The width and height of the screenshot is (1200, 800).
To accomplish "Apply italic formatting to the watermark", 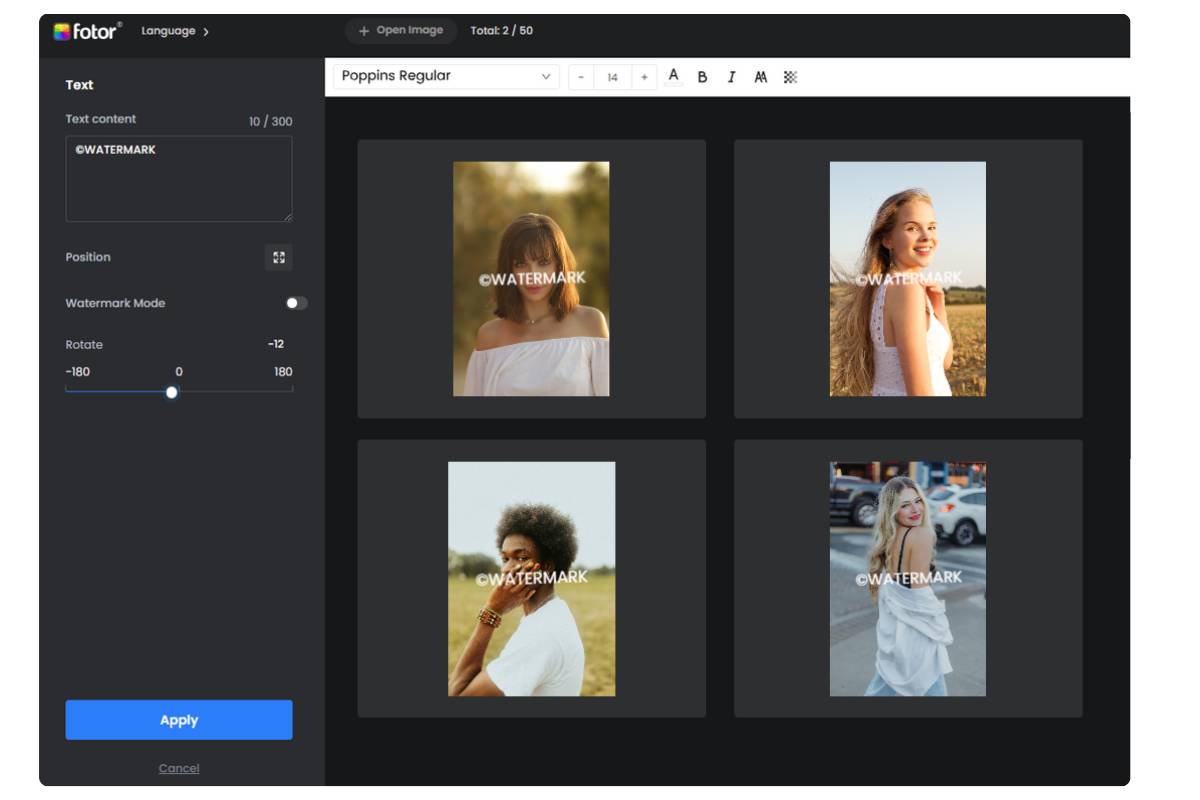I will pos(731,75).
